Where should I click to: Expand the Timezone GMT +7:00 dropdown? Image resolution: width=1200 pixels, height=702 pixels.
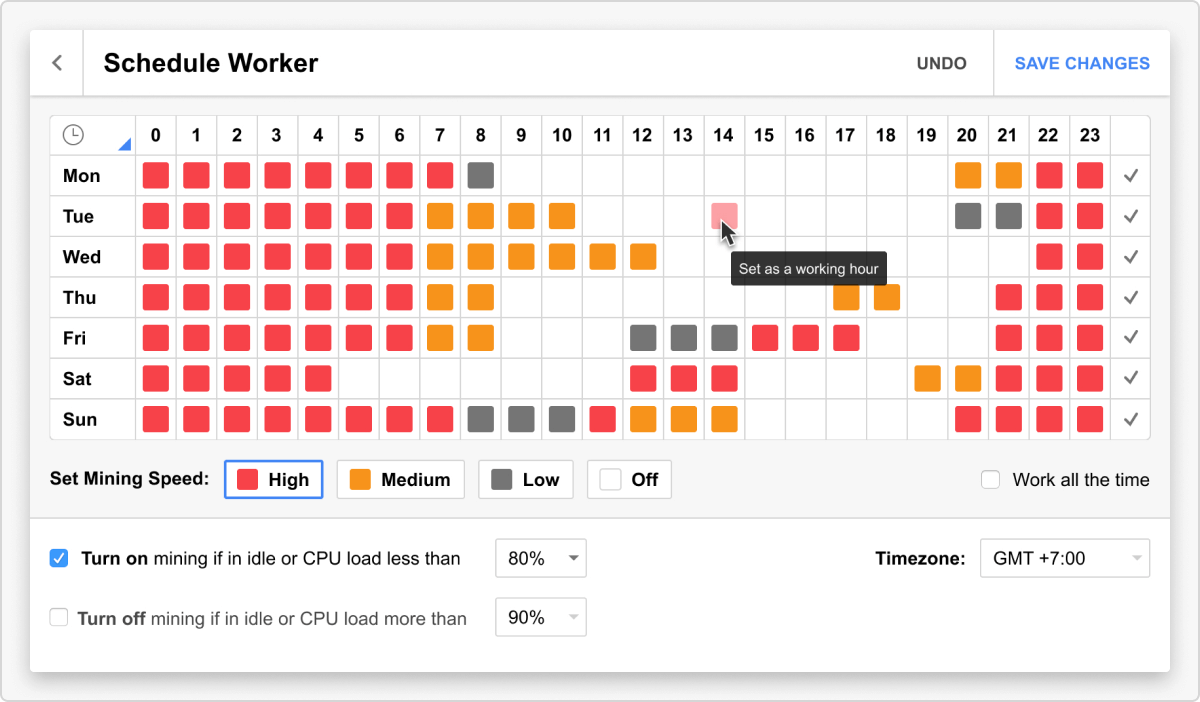(1065, 559)
